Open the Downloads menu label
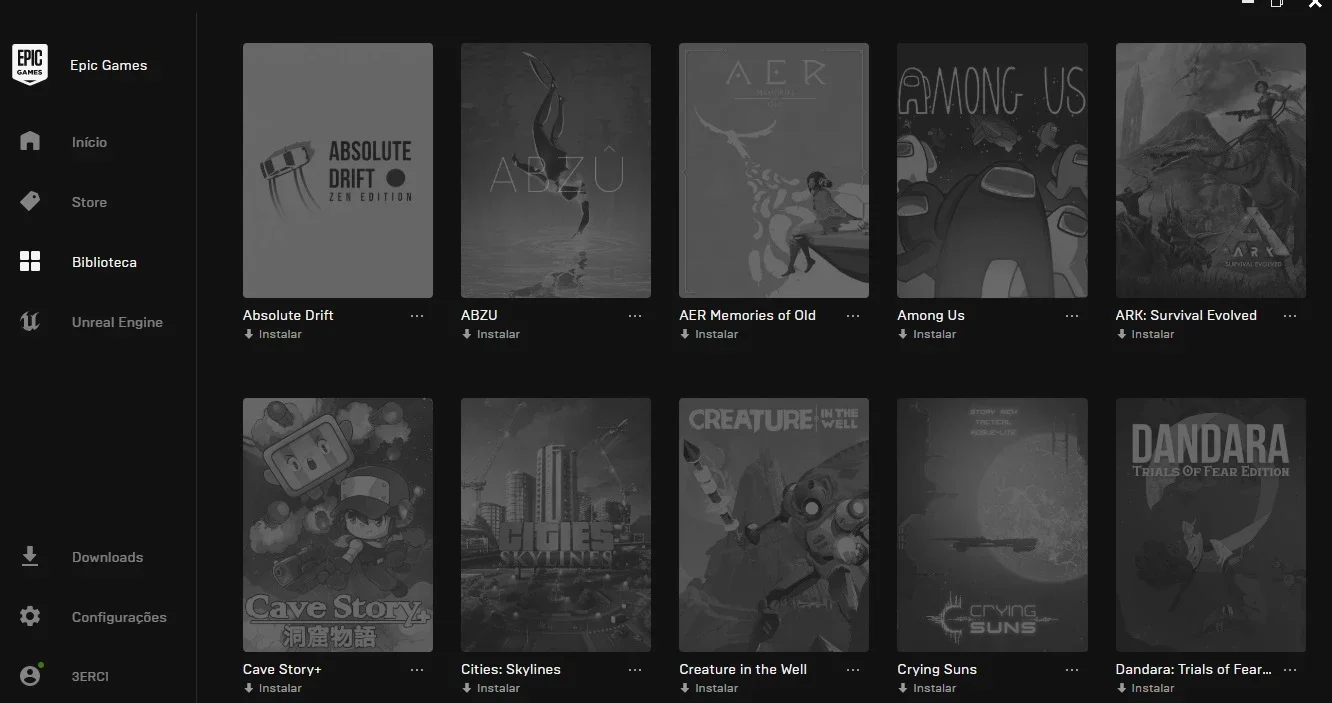This screenshot has height=703, width=1332. click(x=107, y=557)
